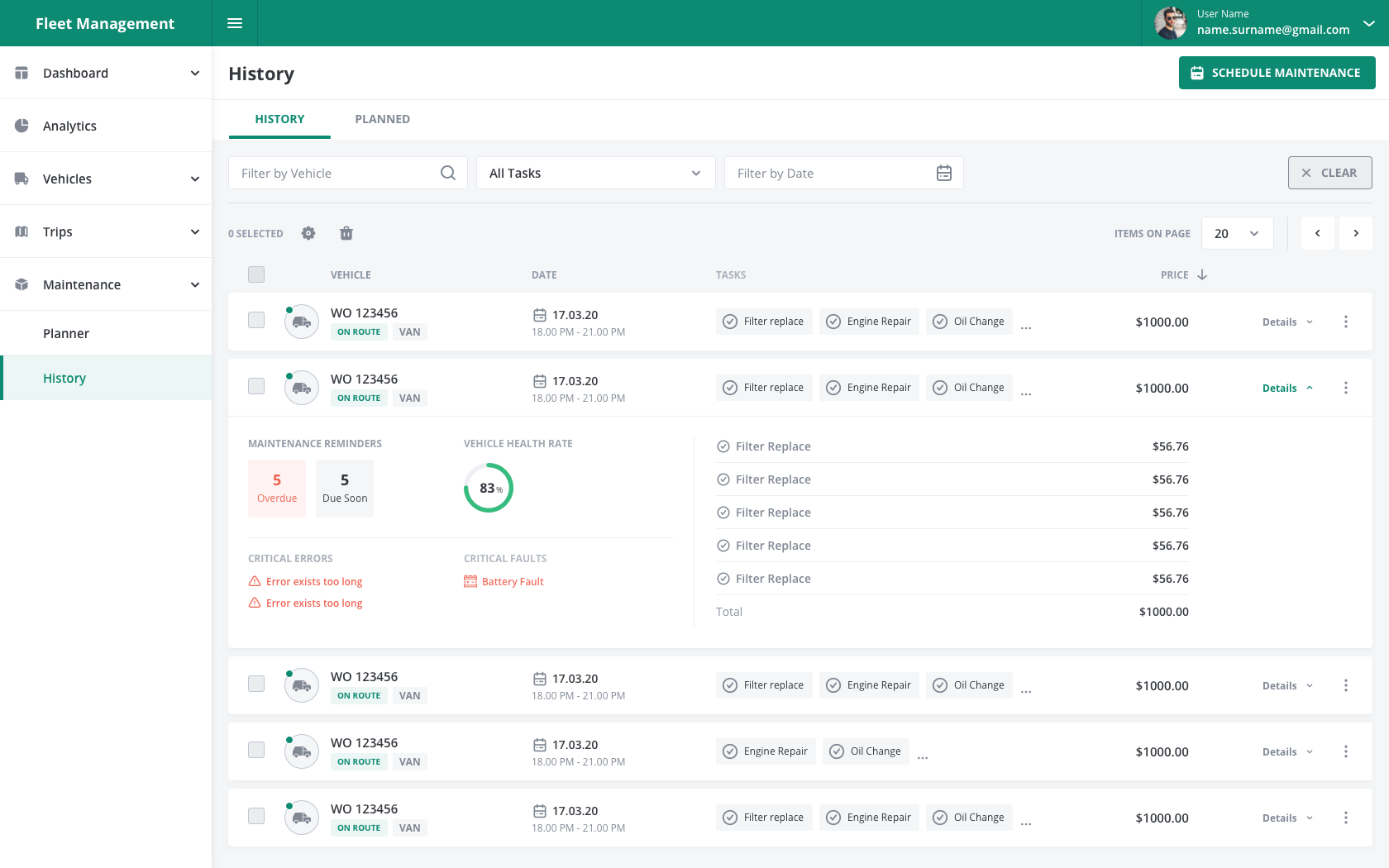This screenshot has height=868, width=1389.
Task: Sort by price using the arrow icon
Action: 1202,274
